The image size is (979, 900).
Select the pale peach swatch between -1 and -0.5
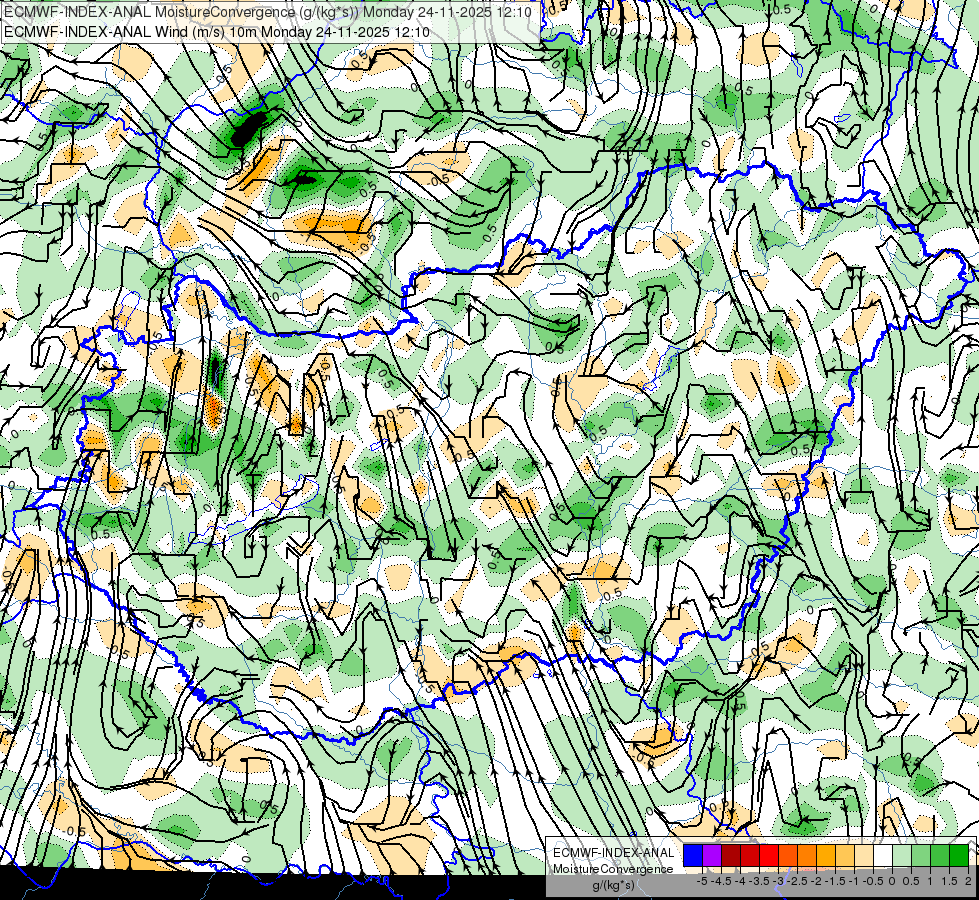(x=863, y=856)
